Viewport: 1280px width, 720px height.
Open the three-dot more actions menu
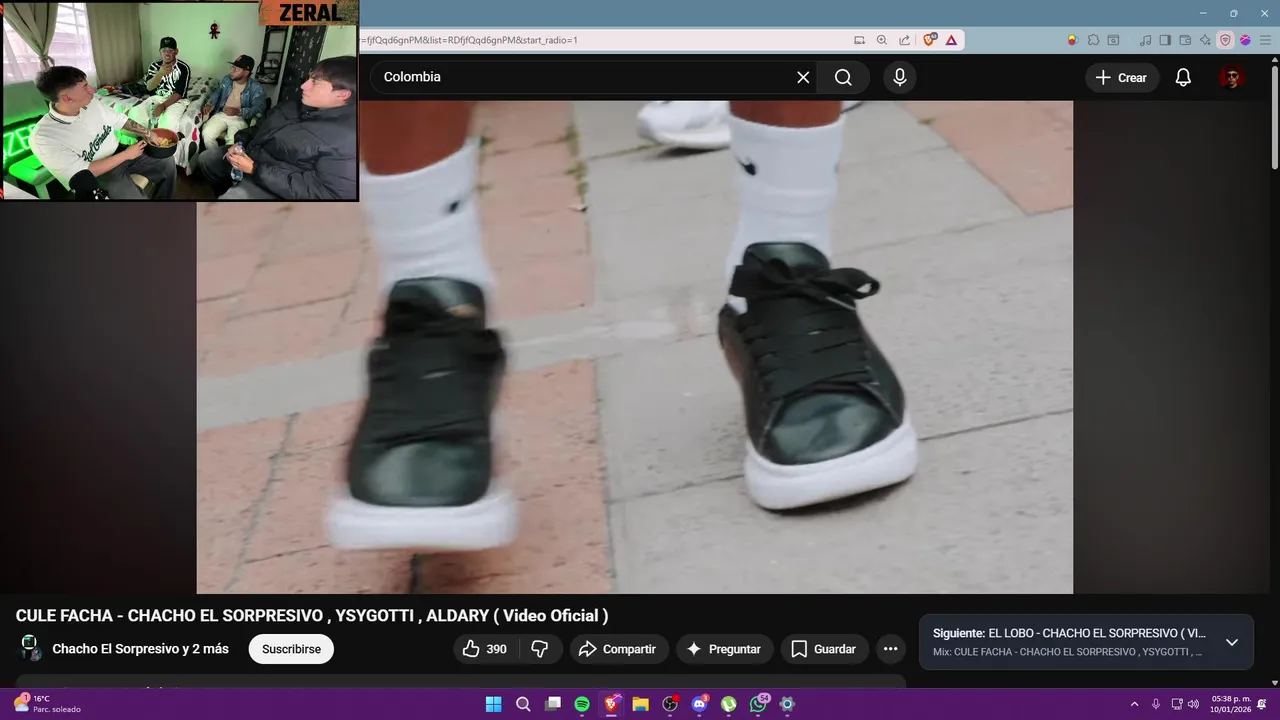(x=890, y=649)
